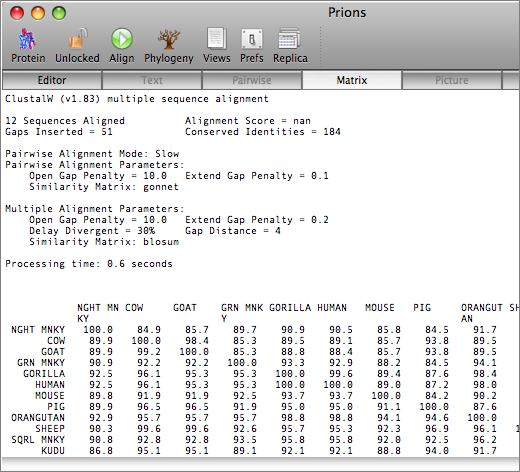Click the Protein toolbar icon

pos(28,39)
